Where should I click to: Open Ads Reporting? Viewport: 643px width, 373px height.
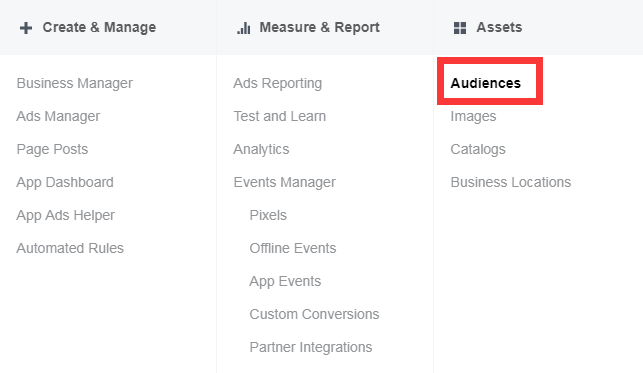tap(278, 83)
